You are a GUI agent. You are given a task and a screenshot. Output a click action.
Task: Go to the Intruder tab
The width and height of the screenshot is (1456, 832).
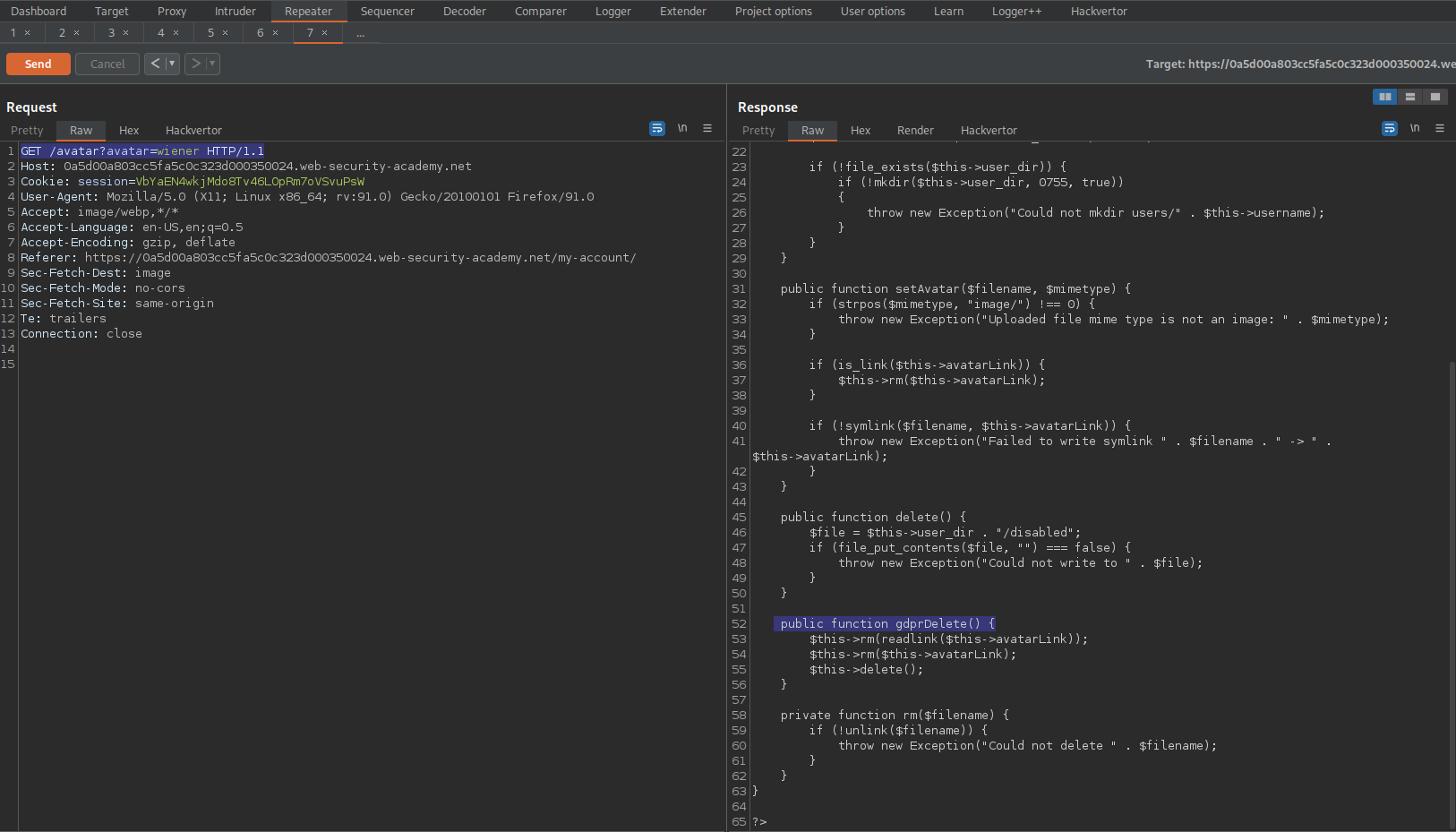point(236,11)
